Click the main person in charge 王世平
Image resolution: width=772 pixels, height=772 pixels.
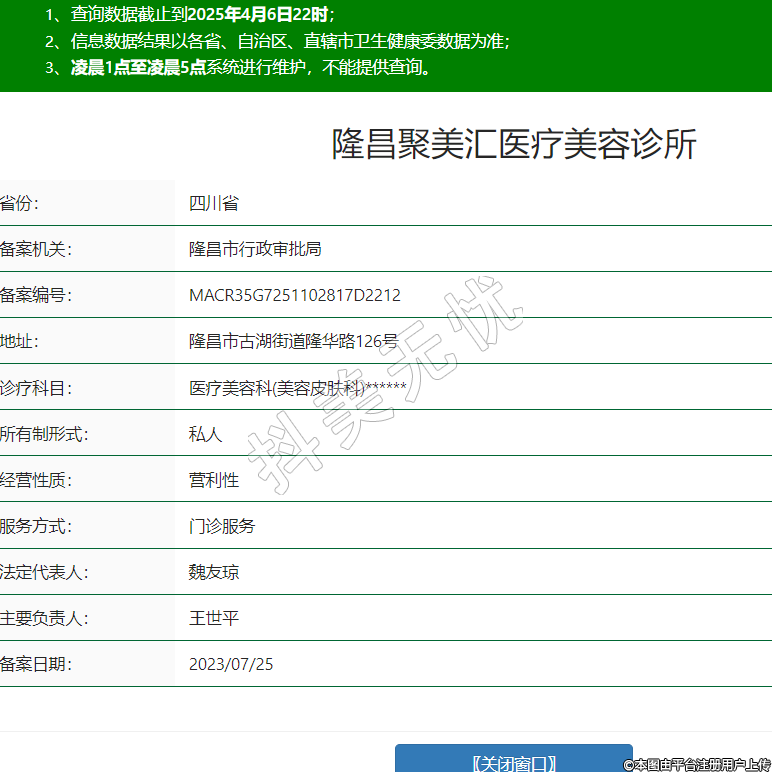point(214,618)
